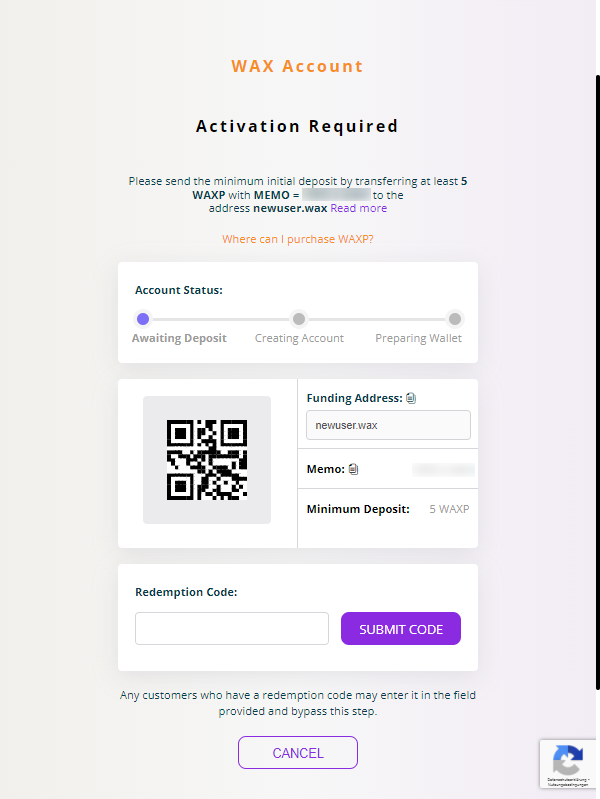Viewport: 600px width, 799px height.
Task: Copy the Funding Address via clipboard icon
Action: pos(411,398)
